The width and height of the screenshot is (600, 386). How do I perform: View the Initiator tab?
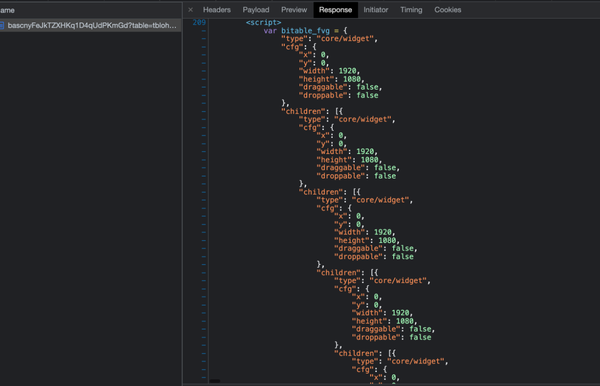375,10
